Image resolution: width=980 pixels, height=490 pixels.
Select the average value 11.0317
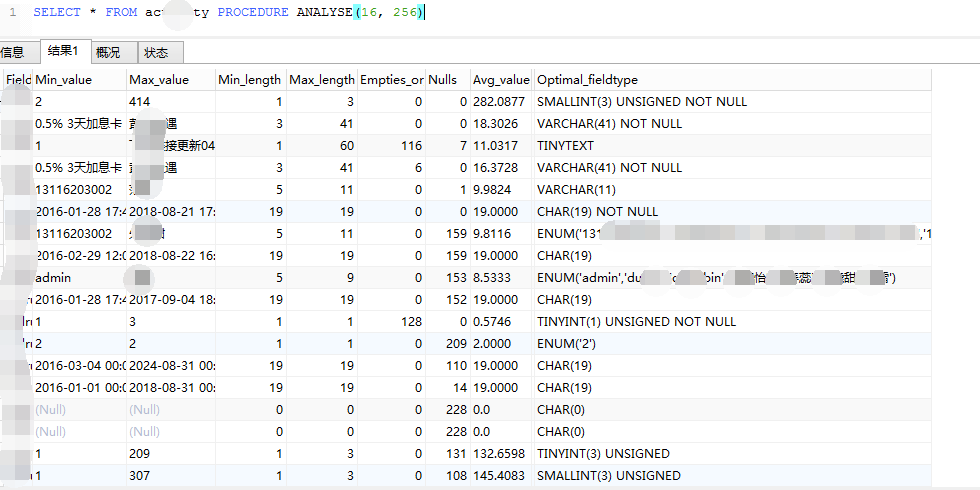click(501, 146)
